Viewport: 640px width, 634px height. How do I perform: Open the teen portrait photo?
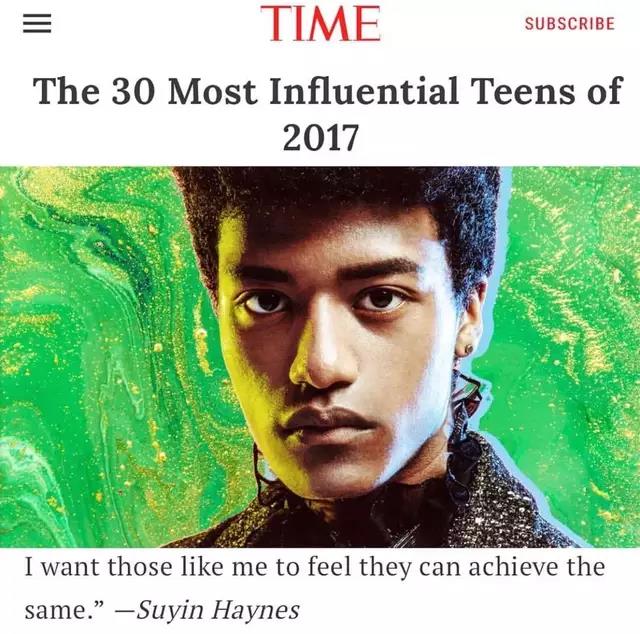click(x=320, y=357)
